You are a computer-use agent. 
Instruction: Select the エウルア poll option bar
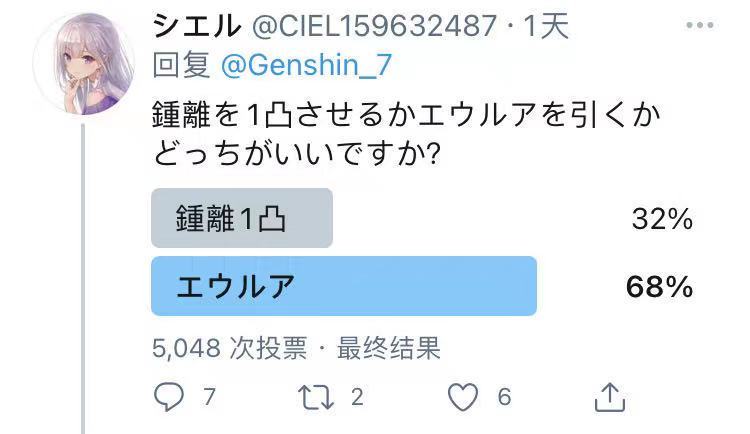[343, 287]
